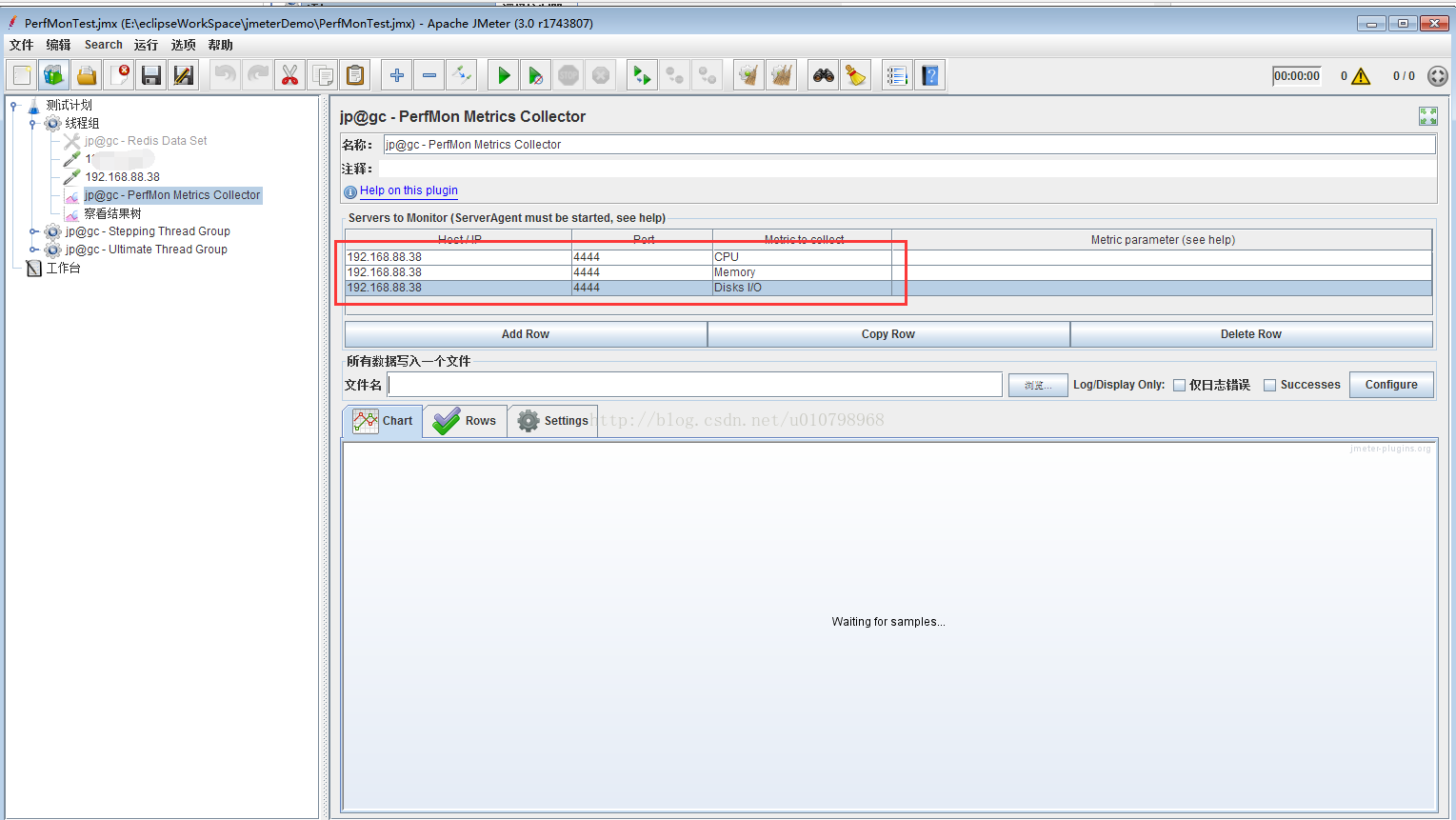Open the 编辑 menu
The image size is (1456, 820).
[x=58, y=45]
